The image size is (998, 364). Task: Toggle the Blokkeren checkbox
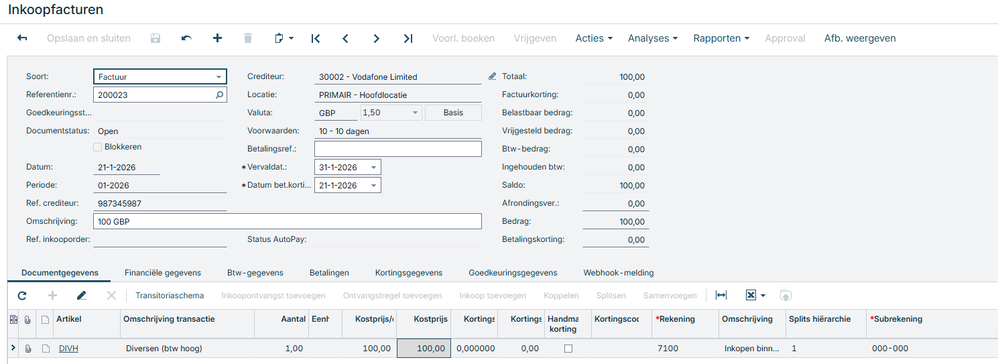(97, 147)
